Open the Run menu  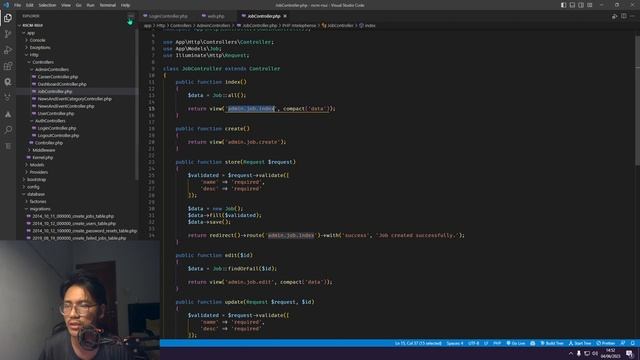(90, 5)
